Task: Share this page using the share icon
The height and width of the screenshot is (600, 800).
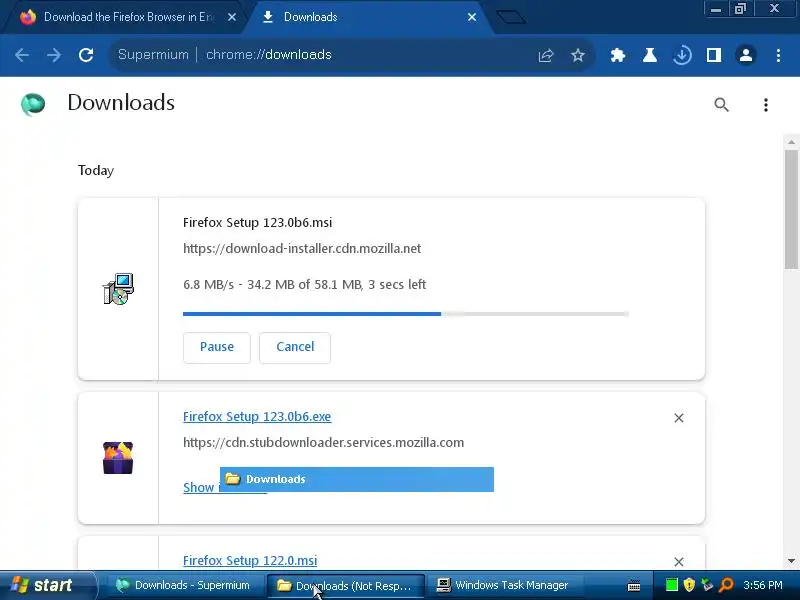Action: pyautogui.click(x=545, y=55)
